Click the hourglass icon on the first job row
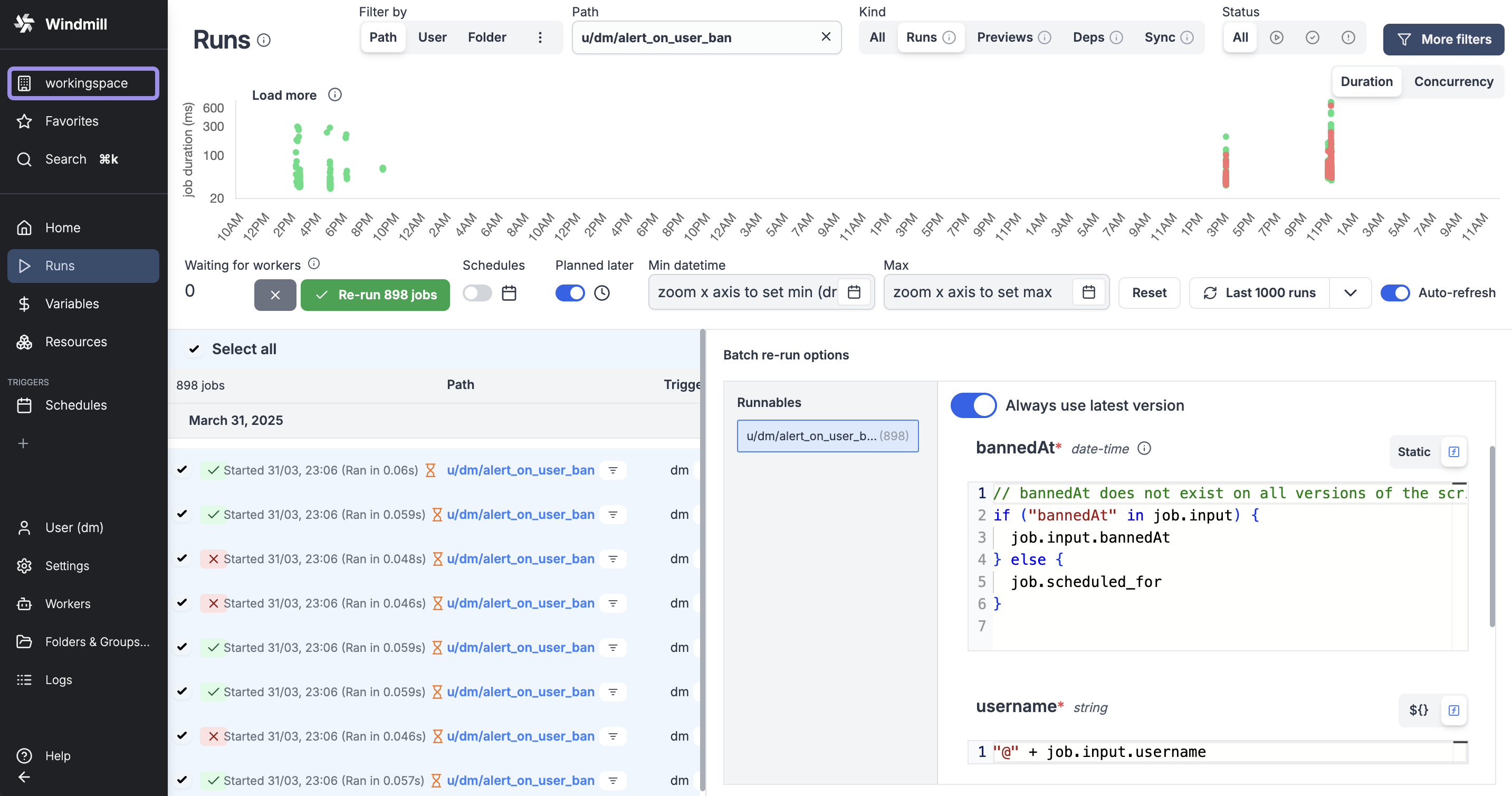This screenshot has height=796, width=1512. pos(432,470)
